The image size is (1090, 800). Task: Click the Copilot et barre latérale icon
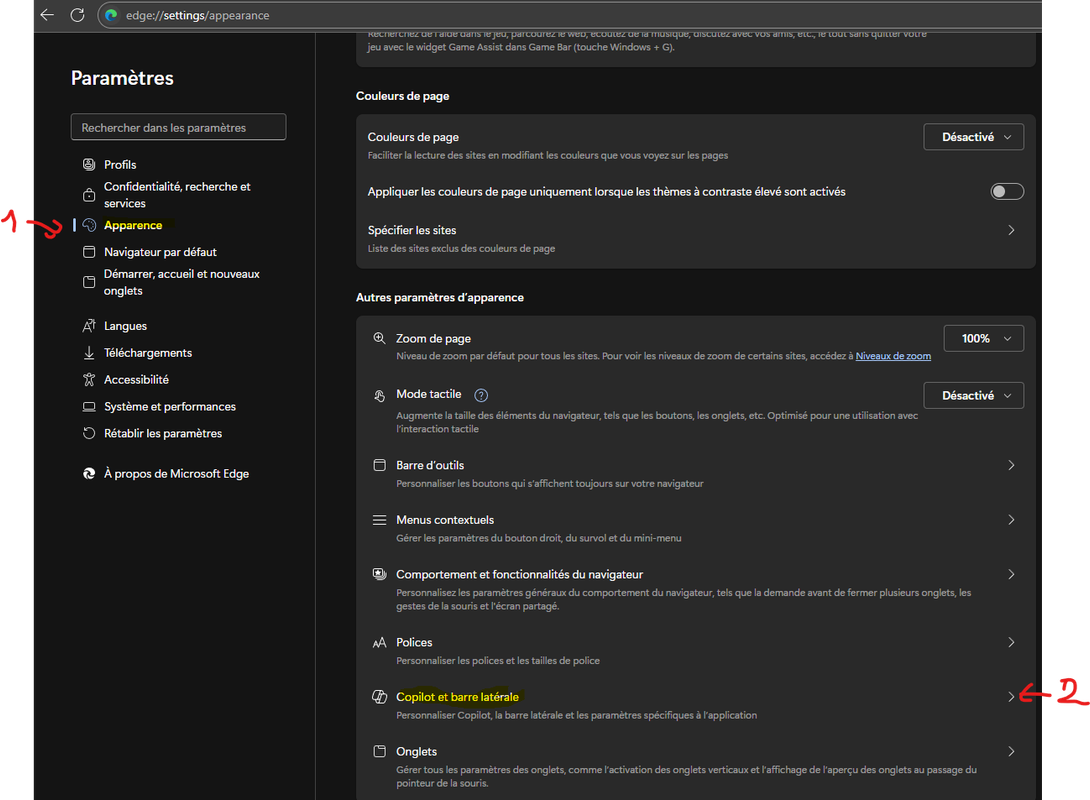tap(380, 697)
